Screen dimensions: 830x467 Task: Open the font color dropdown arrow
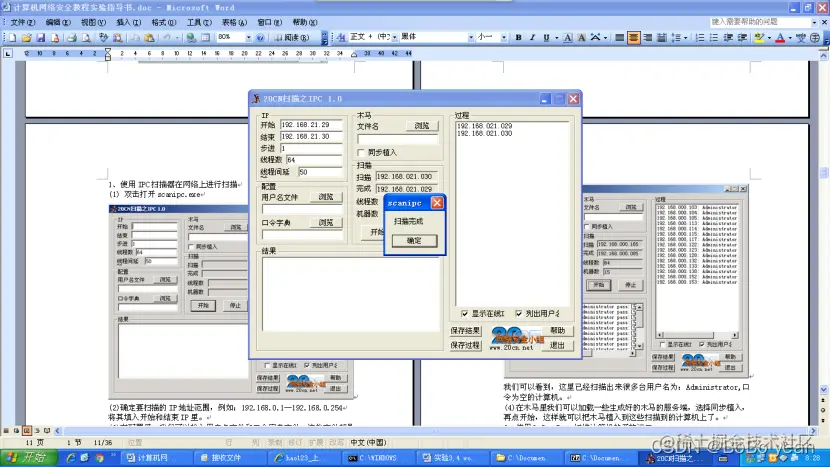(790, 37)
